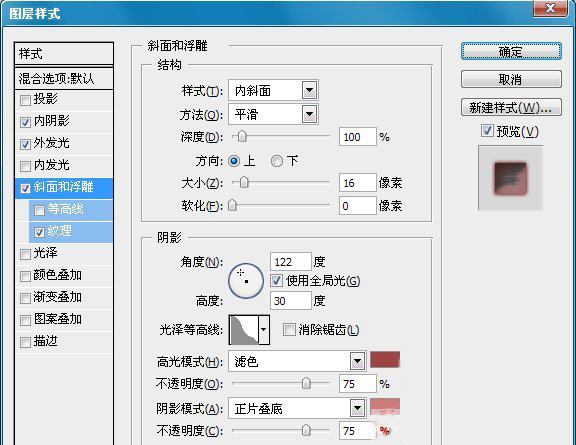
Task: Click the highlight mode color swatch
Action: click(x=385, y=360)
